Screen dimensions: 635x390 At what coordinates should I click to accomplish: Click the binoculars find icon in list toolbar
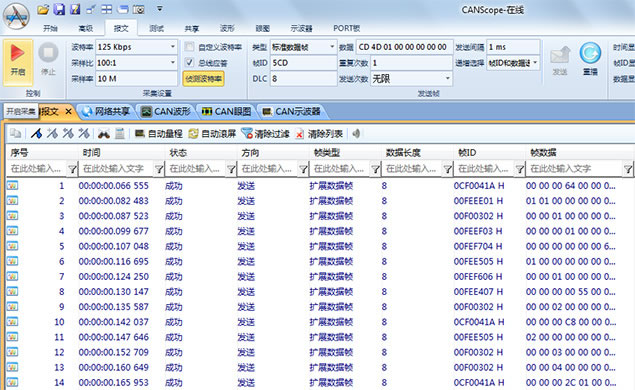click(x=104, y=134)
